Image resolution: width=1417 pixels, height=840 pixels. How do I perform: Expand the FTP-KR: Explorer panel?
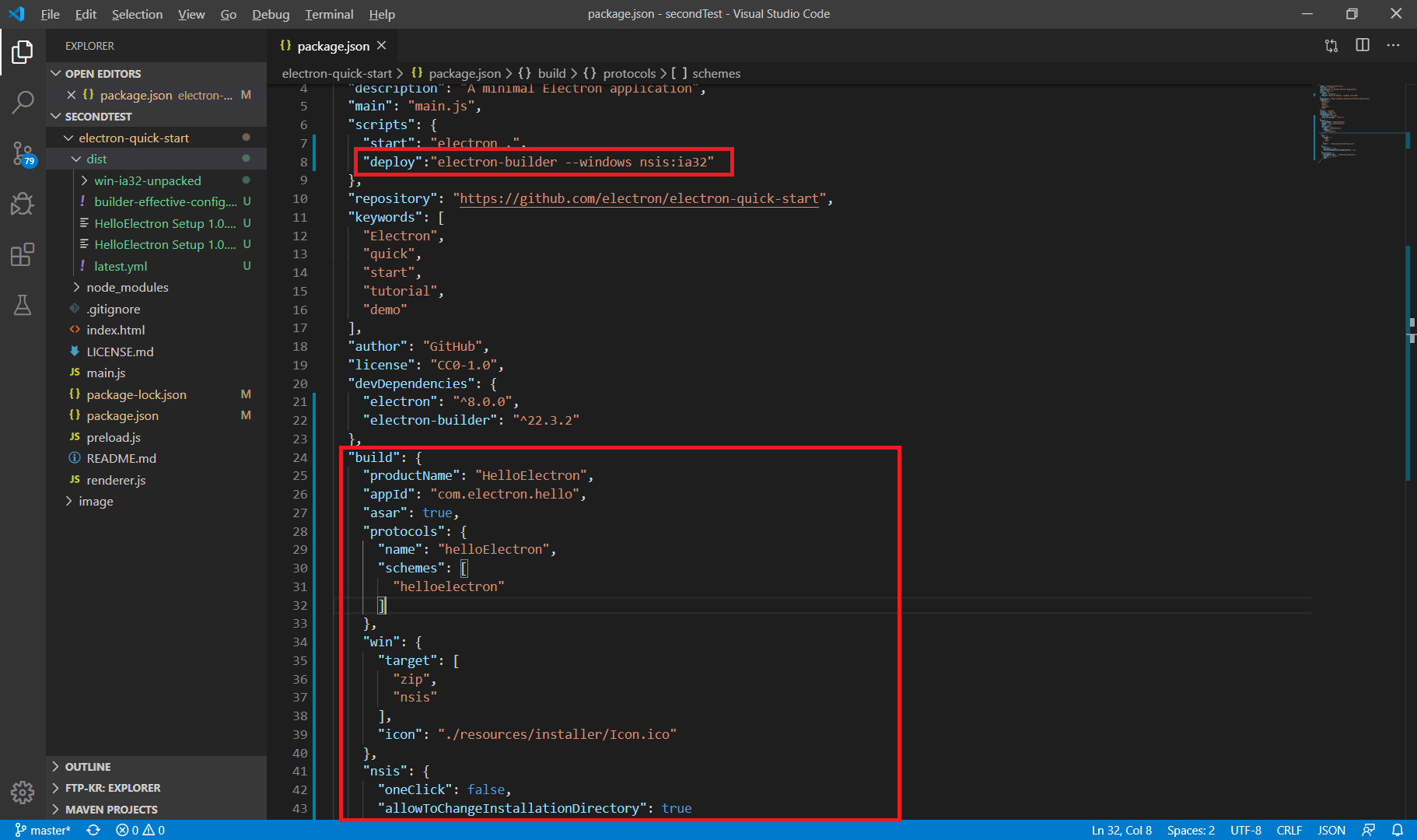(x=156, y=788)
